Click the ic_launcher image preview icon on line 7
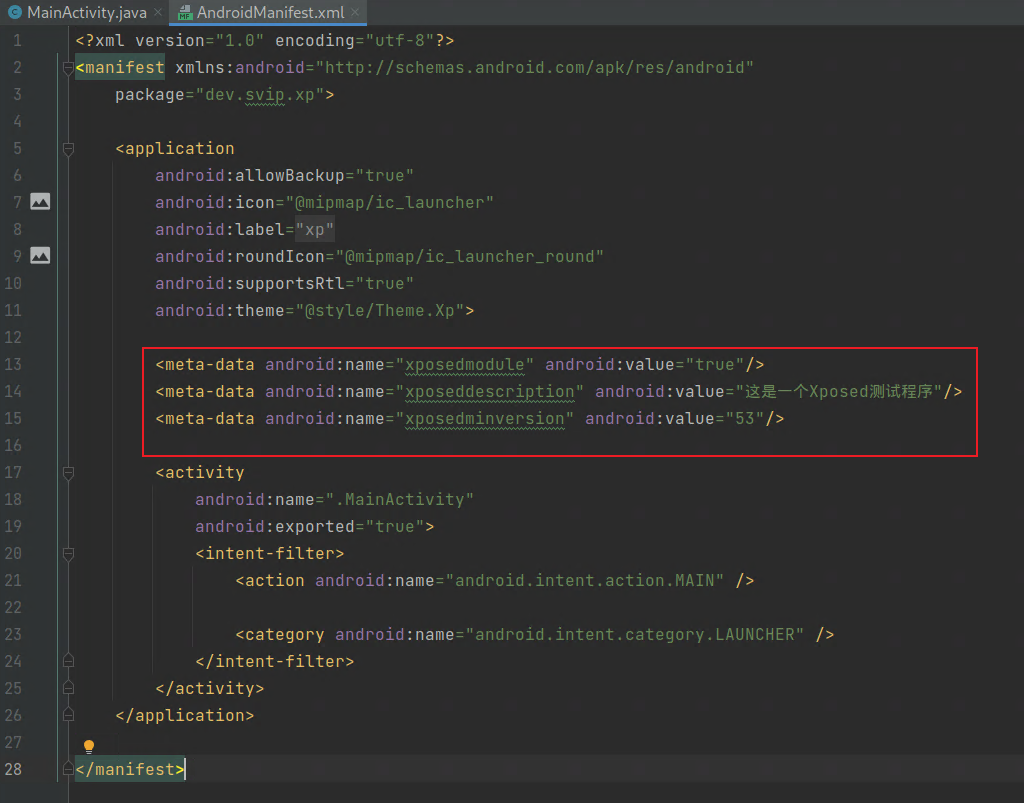Viewport: 1024px width, 803px height. click(x=39, y=201)
